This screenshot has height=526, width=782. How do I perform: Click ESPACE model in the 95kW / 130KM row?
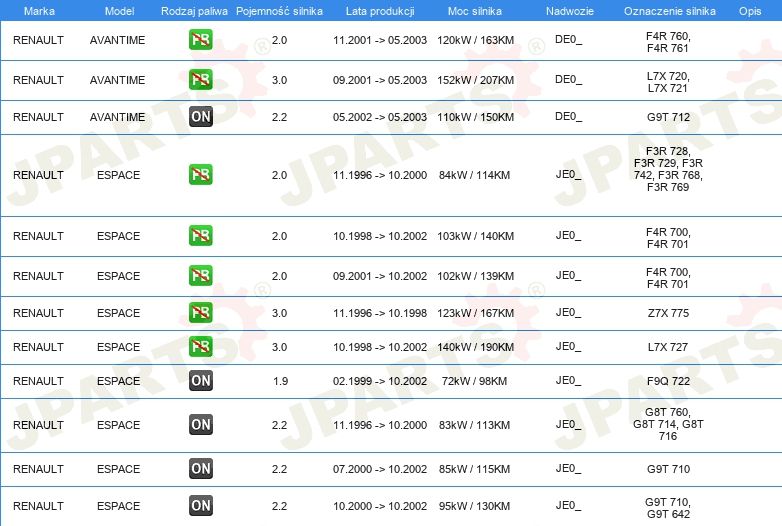pos(119,506)
